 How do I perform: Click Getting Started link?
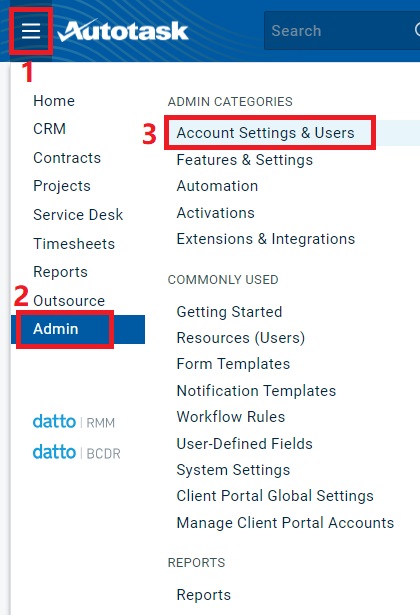tap(229, 312)
